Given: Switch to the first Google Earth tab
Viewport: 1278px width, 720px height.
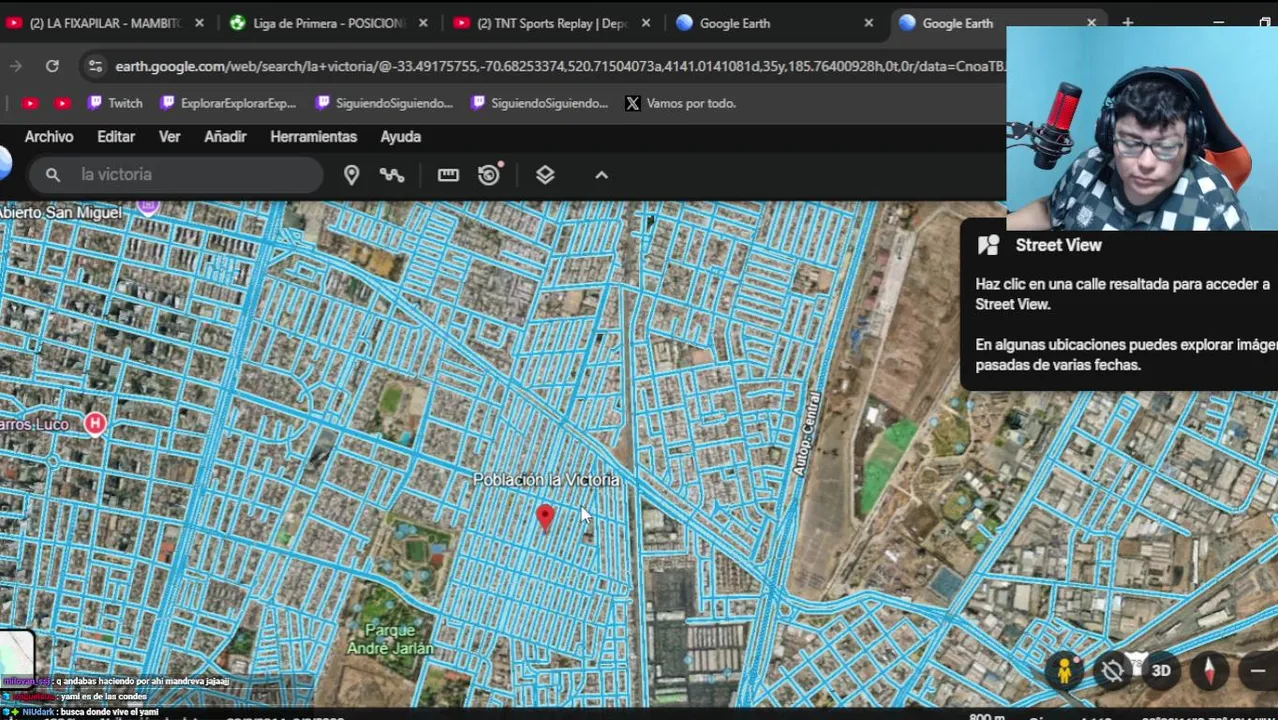Looking at the screenshot, I should point(735,23).
